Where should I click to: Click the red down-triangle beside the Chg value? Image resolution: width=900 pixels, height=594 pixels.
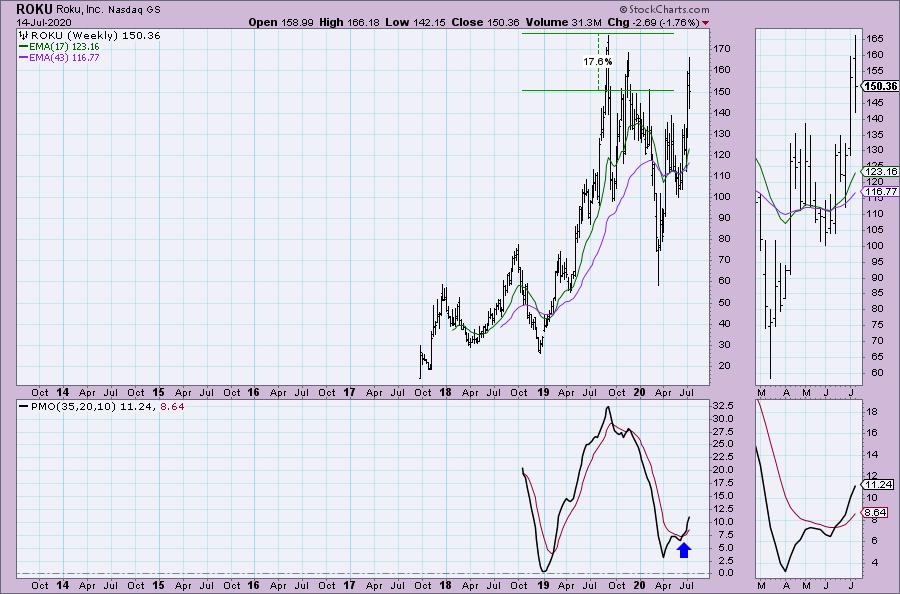click(x=705, y=23)
